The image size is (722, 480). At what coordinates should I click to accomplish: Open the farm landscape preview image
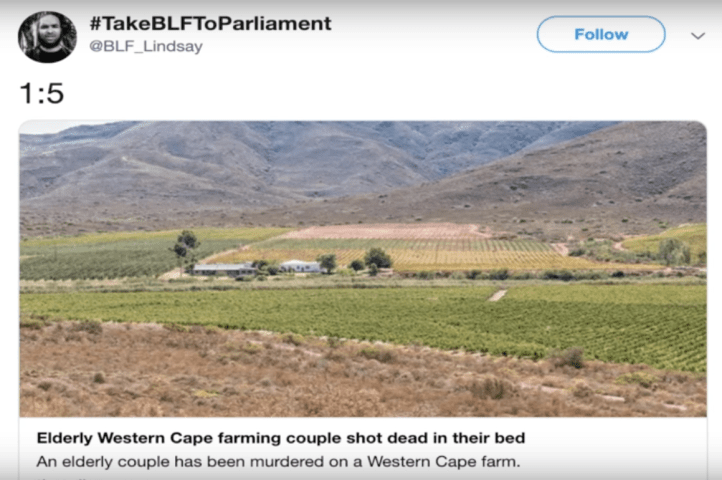[x=363, y=269]
